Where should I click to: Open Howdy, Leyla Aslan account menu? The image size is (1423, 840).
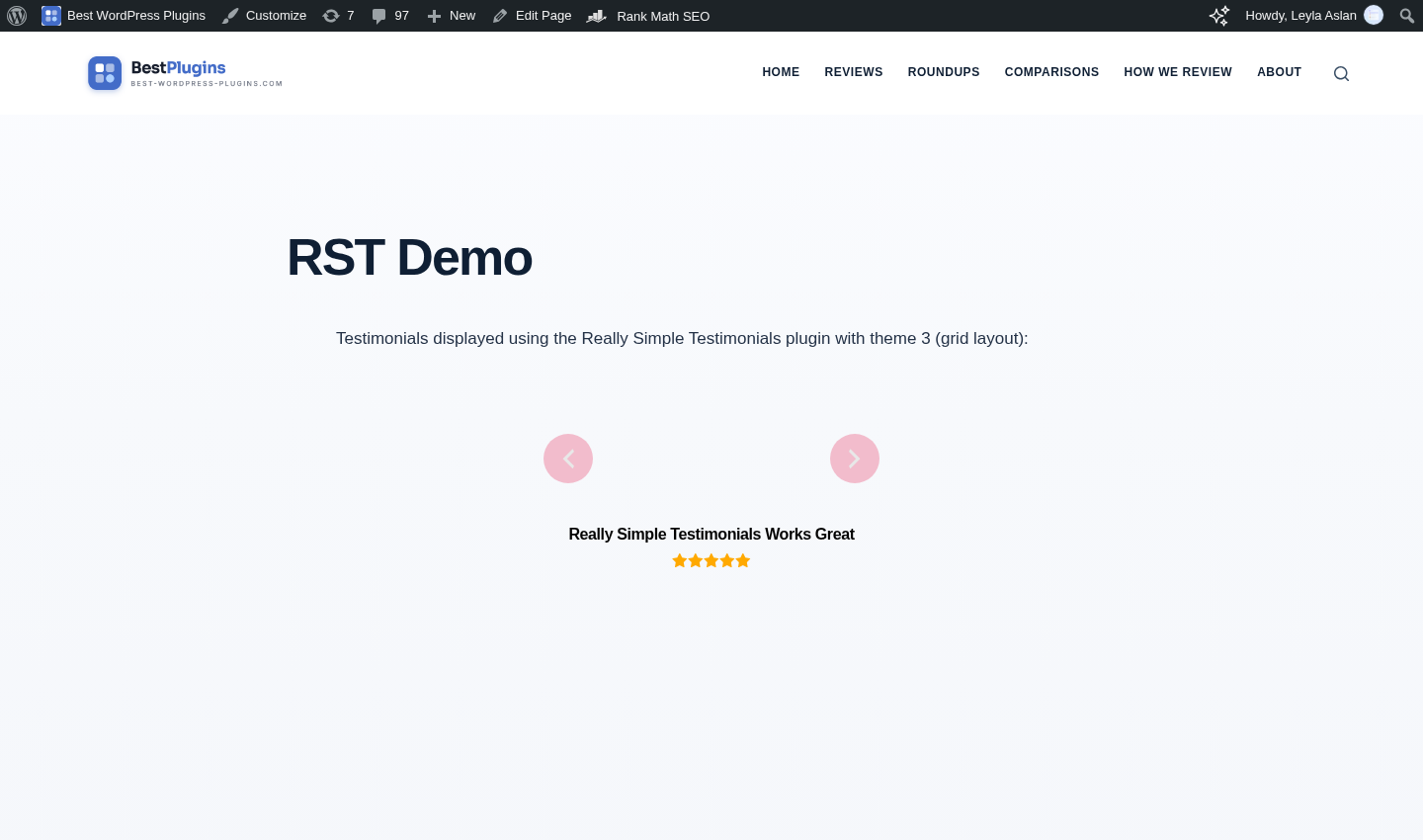1314,16
